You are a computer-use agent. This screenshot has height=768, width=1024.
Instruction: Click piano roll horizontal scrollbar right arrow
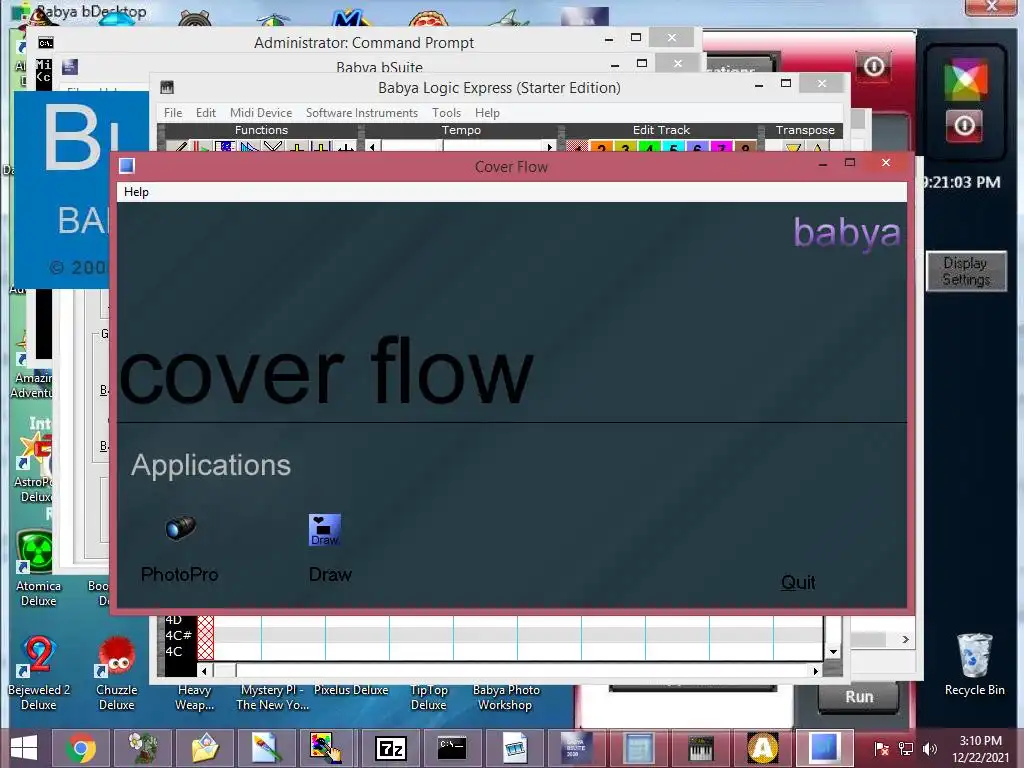pyautogui.click(x=815, y=671)
